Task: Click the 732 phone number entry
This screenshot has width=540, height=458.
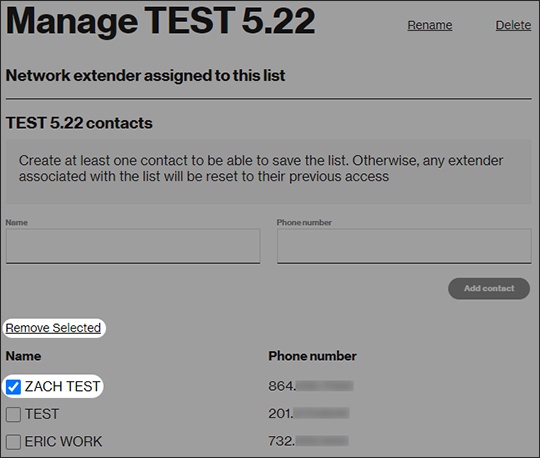Action: pyautogui.click(x=309, y=441)
